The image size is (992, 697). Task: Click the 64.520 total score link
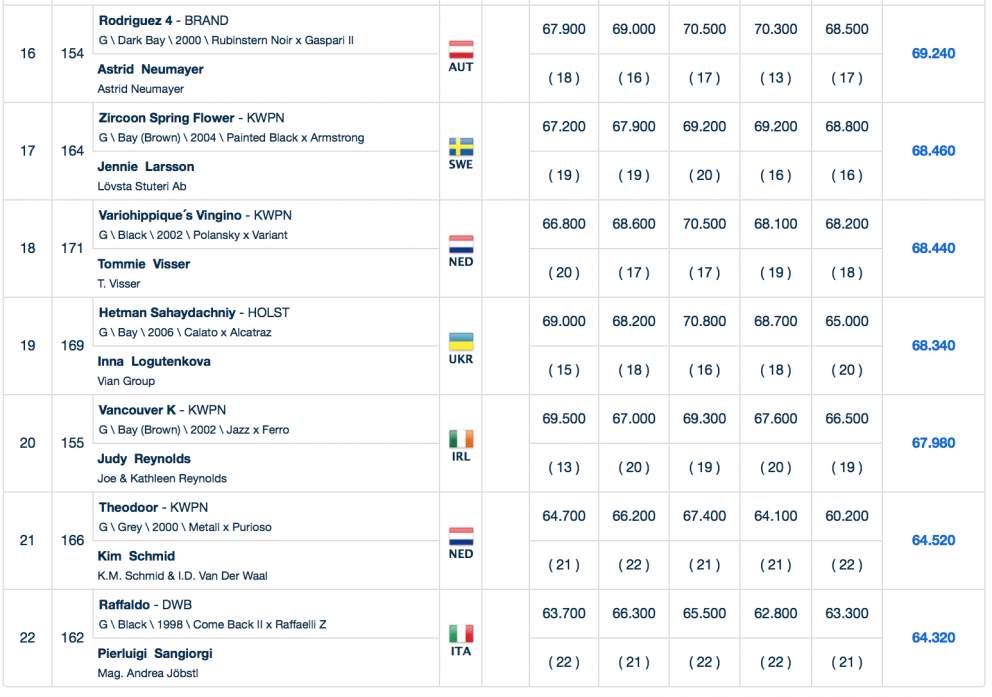pos(933,541)
